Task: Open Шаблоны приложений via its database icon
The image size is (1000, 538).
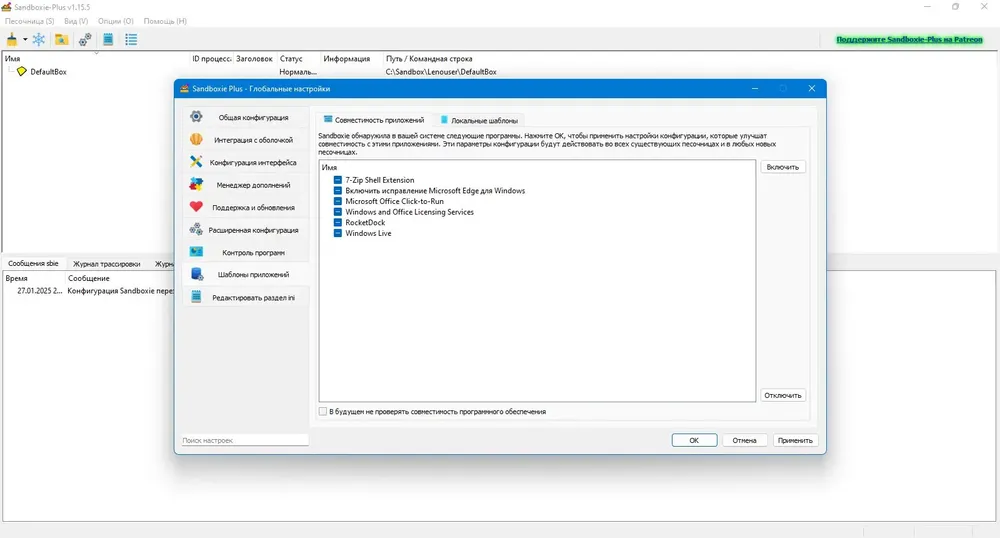Action: [196, 274]
